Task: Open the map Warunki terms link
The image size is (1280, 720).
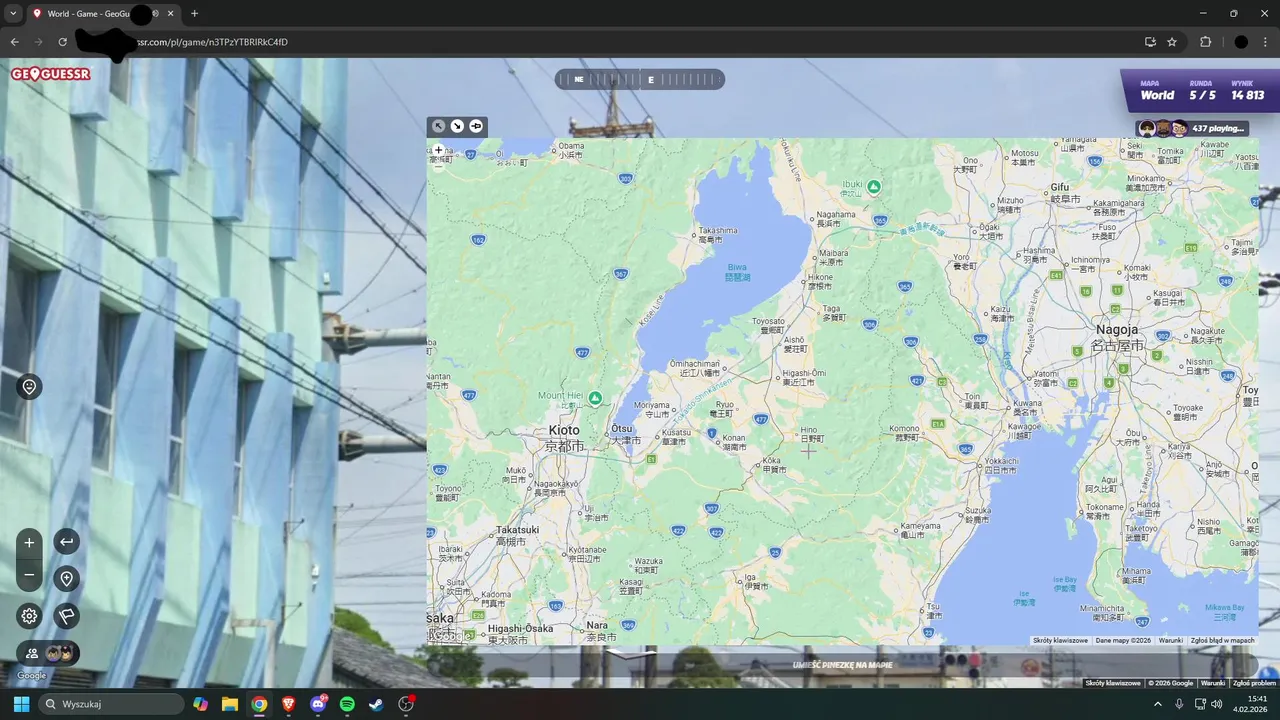Action: click(x=1171, y=640)
